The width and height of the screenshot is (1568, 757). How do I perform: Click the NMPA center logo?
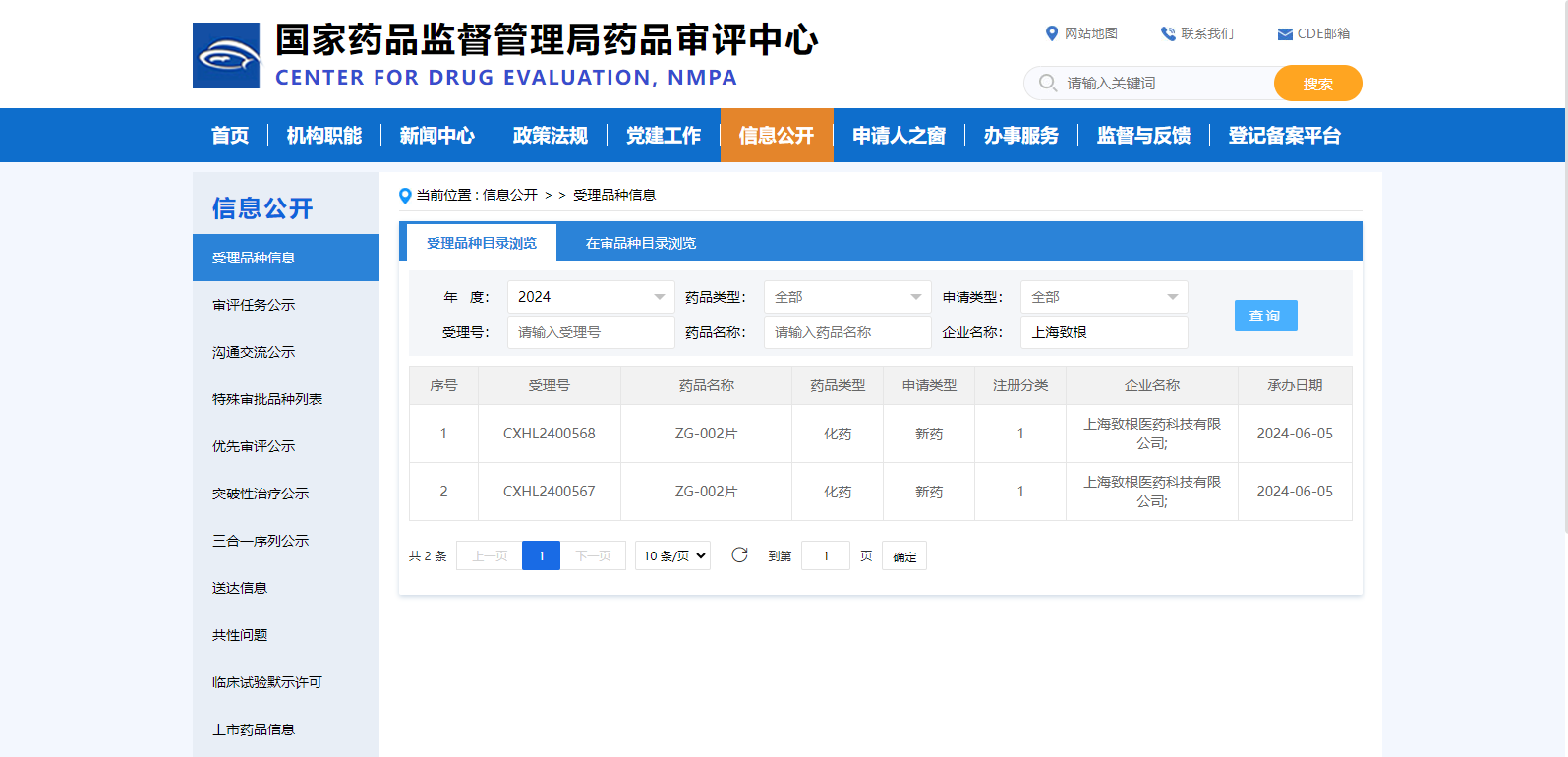point(226,56)
